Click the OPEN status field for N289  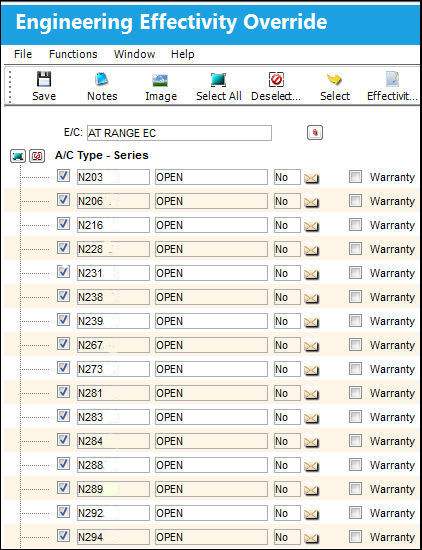click(211, 489)
